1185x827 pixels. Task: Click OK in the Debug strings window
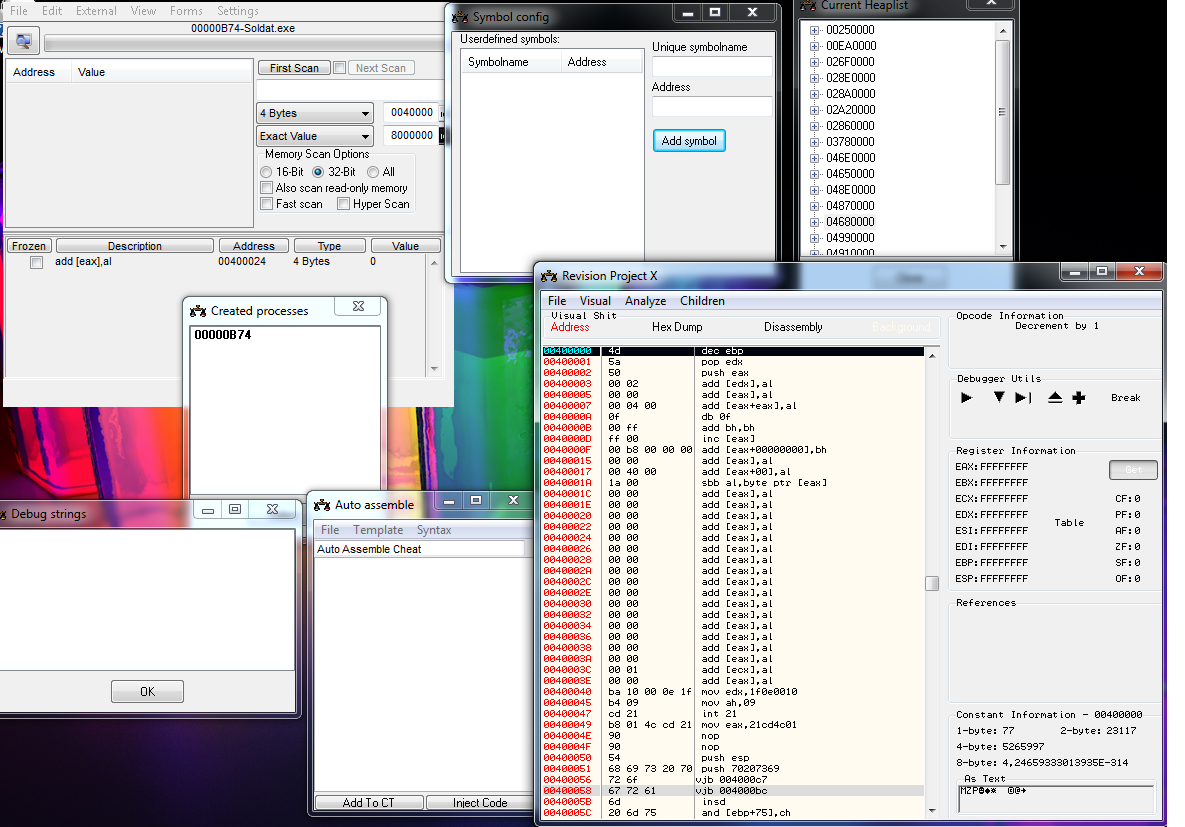coord(147,691)
